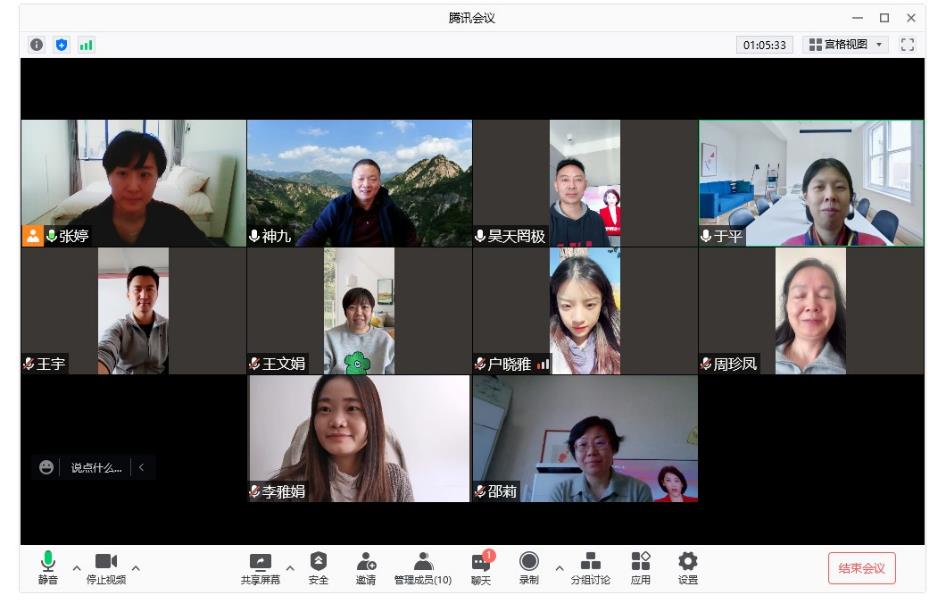The width and height of the screenshot is (946, 612).
Task: Open the meeting info icon
Action: coord(37,45)
